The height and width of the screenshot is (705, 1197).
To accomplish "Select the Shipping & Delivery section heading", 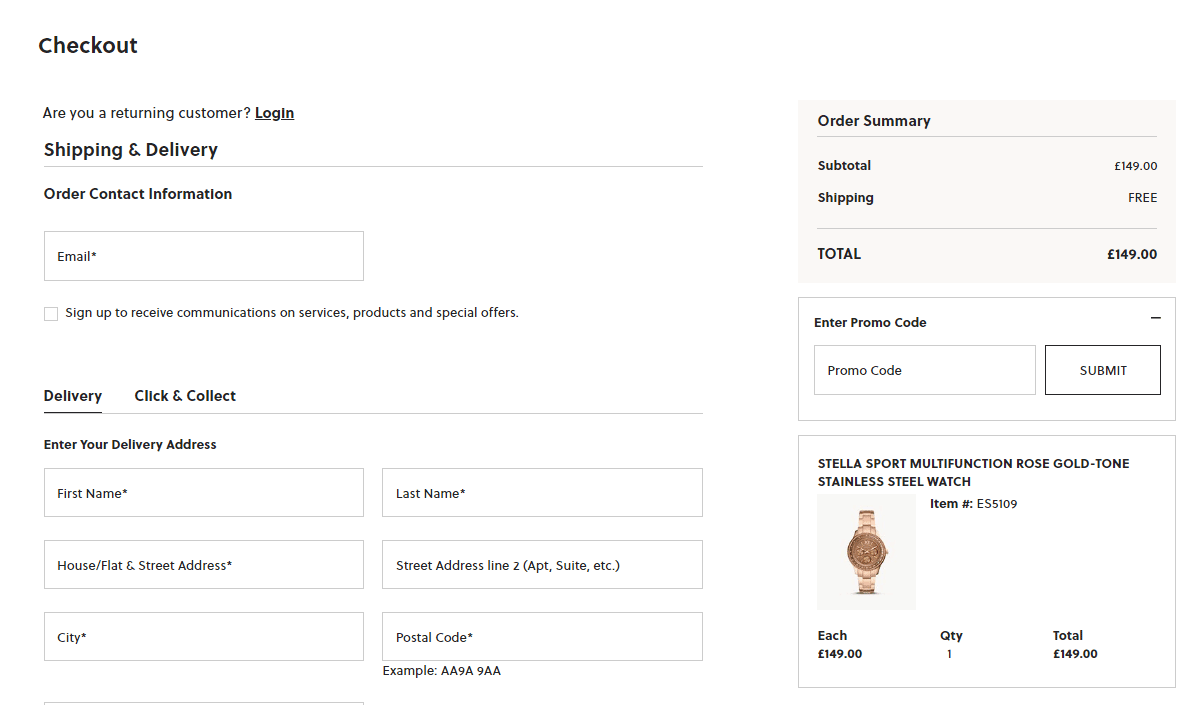I will tap(131, 150).
